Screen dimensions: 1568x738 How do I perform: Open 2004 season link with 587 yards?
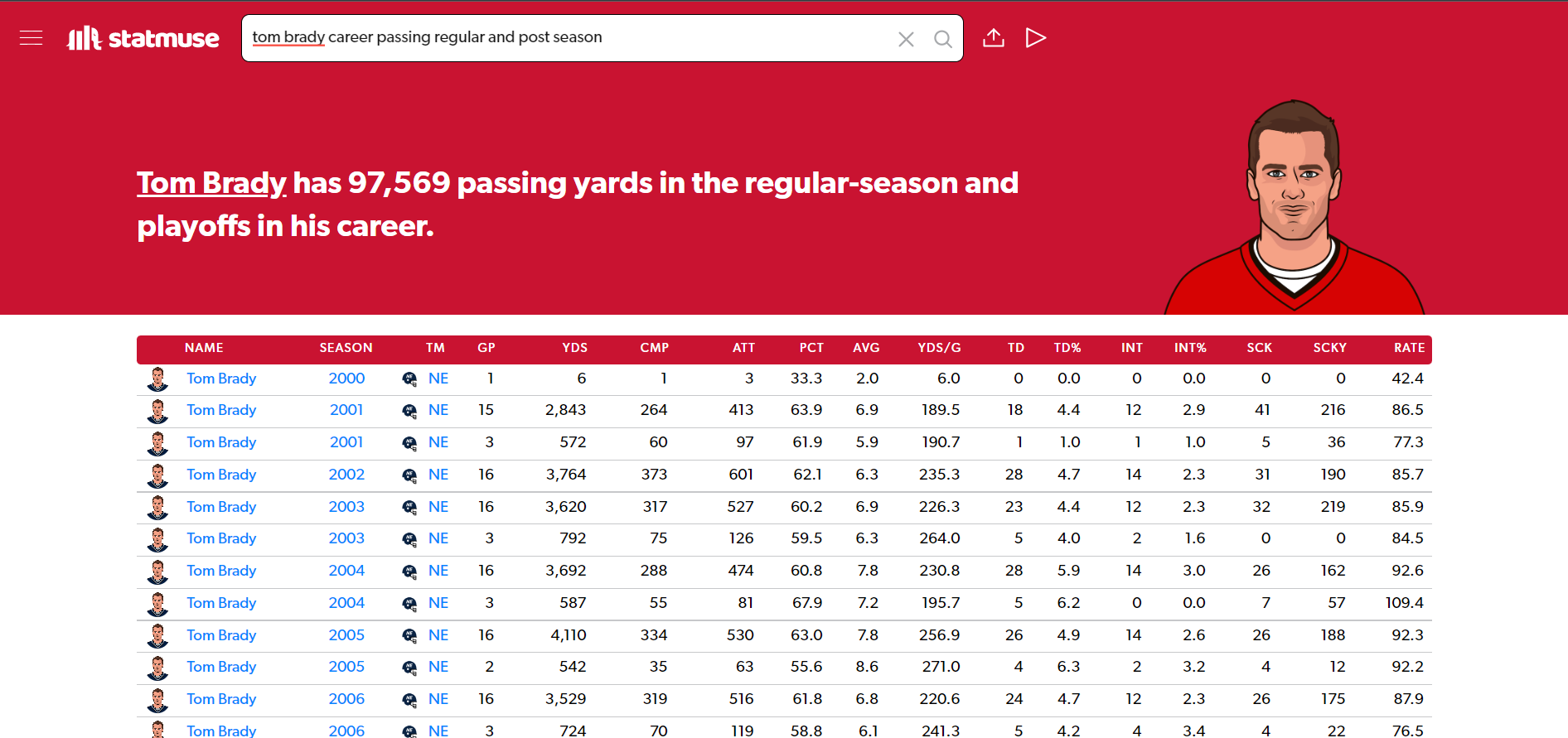pyautogui.click(x=346, y=603)
